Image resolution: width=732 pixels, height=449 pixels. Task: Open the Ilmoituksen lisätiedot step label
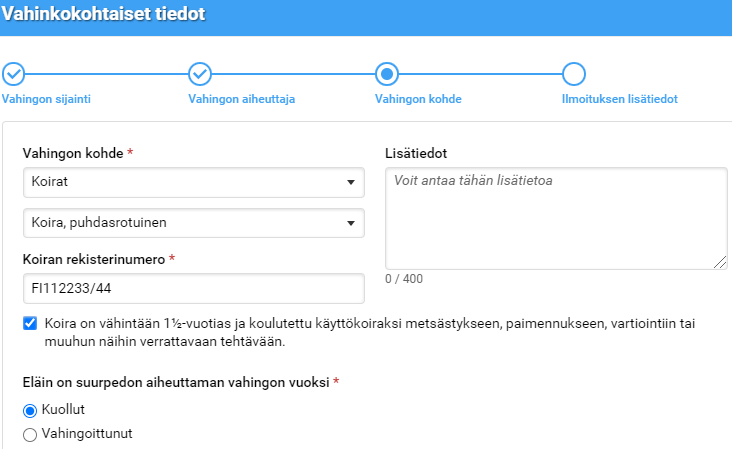pos(620,99)
